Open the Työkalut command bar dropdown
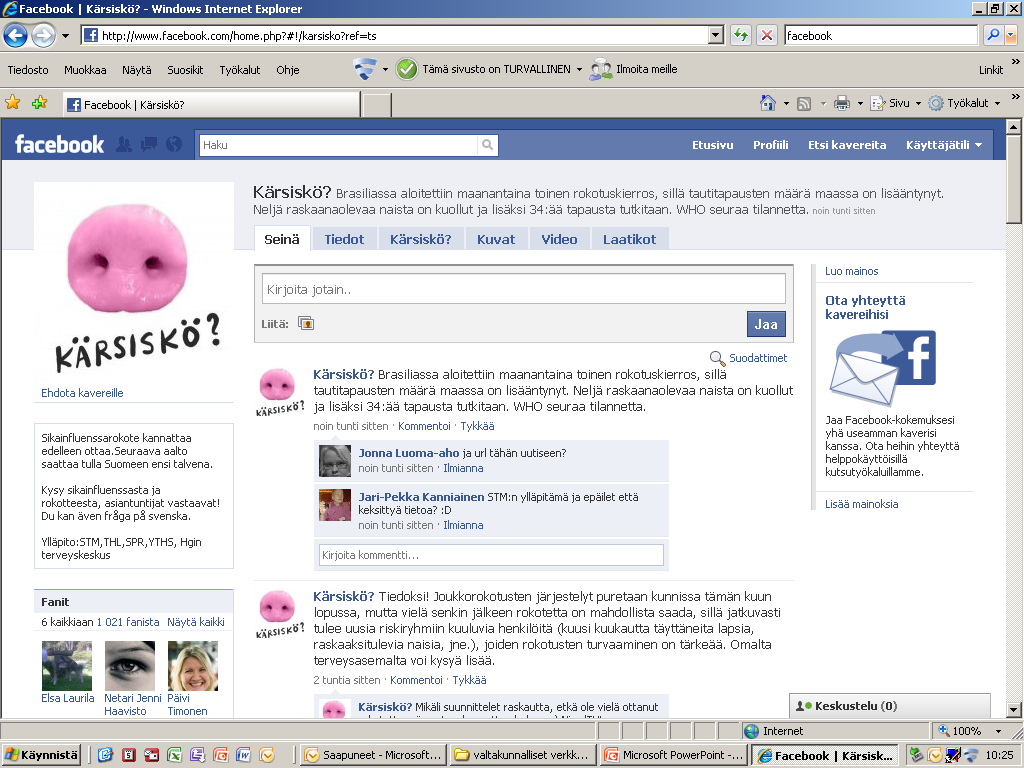This screenshot has width=1024, height=768. click(x=997, y=103)
